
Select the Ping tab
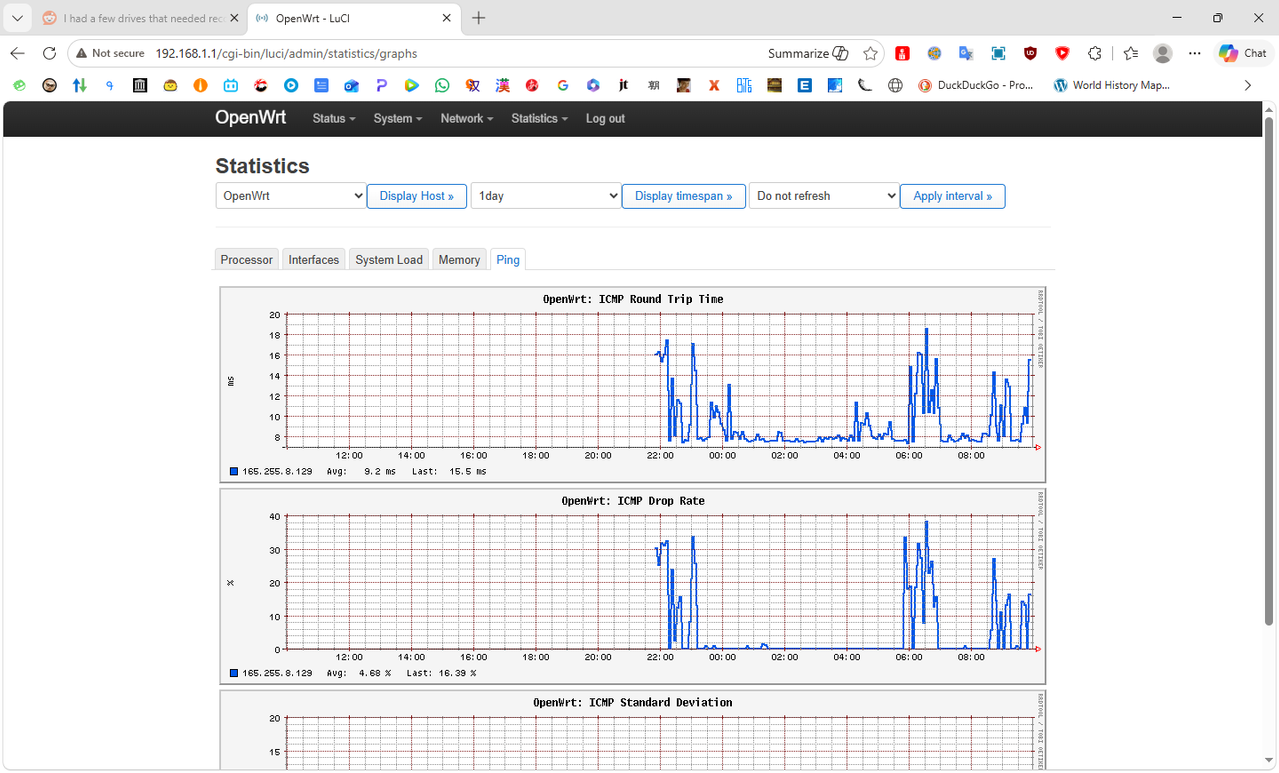(x=508, y=259)
